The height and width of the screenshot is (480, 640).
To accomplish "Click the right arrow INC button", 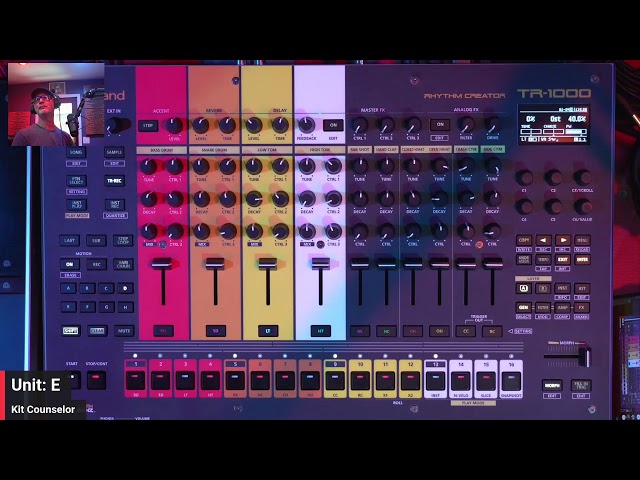I will (563, 240).
